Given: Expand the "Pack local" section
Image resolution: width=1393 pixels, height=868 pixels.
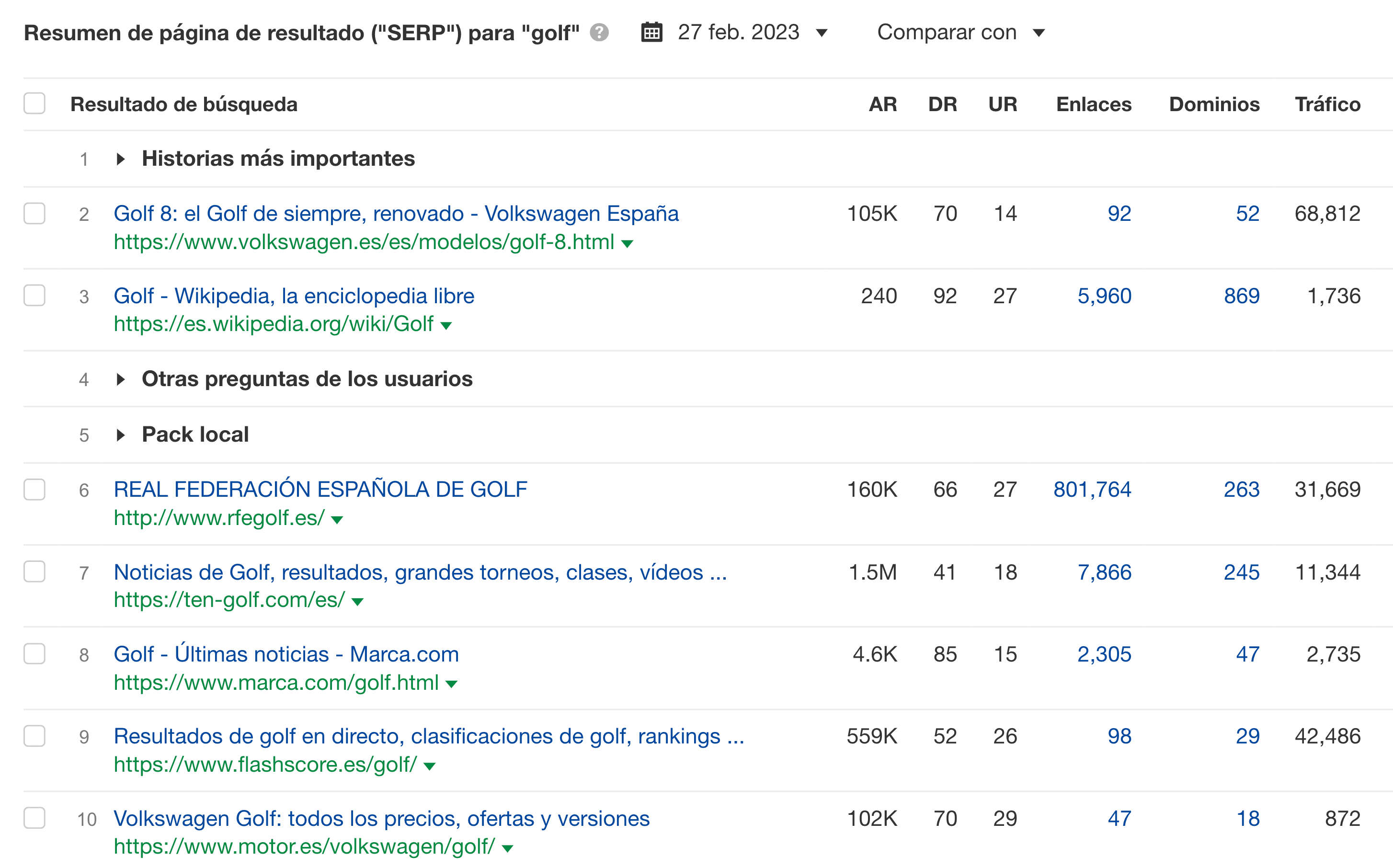Looking at the screenshot, I should pos(121,434).
